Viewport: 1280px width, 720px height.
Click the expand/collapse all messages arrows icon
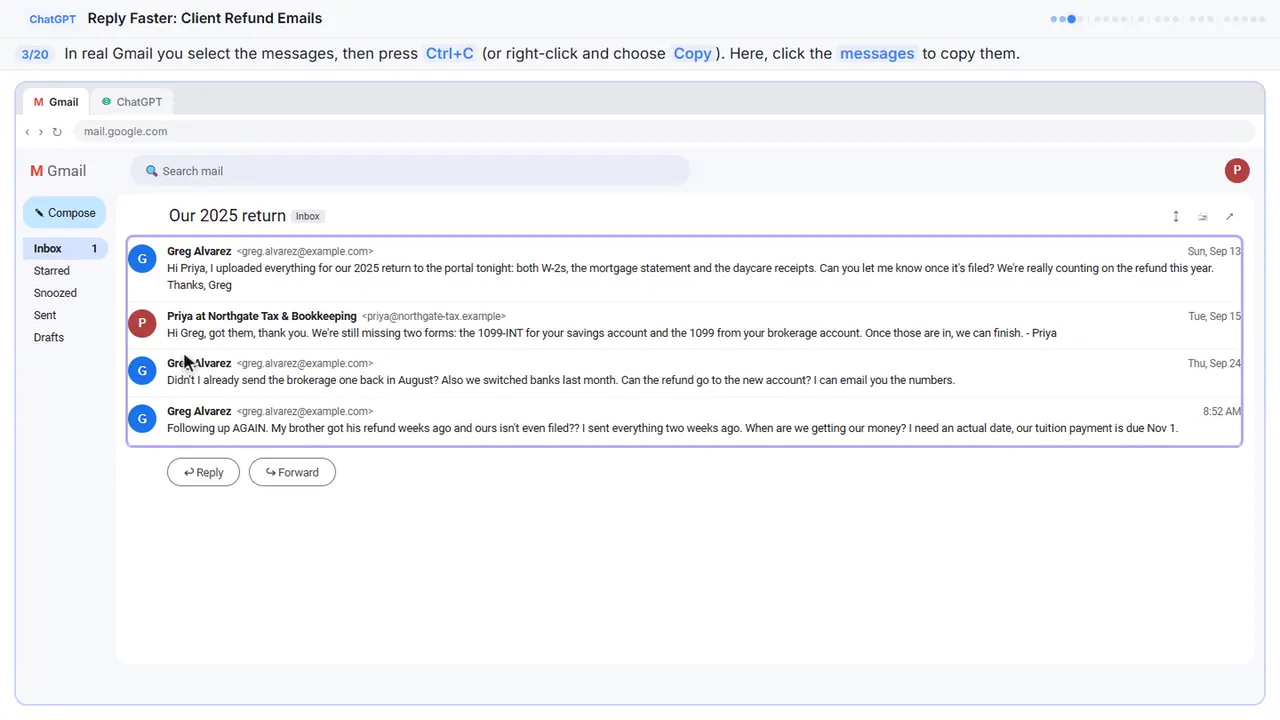click(x=1176, y=216)
